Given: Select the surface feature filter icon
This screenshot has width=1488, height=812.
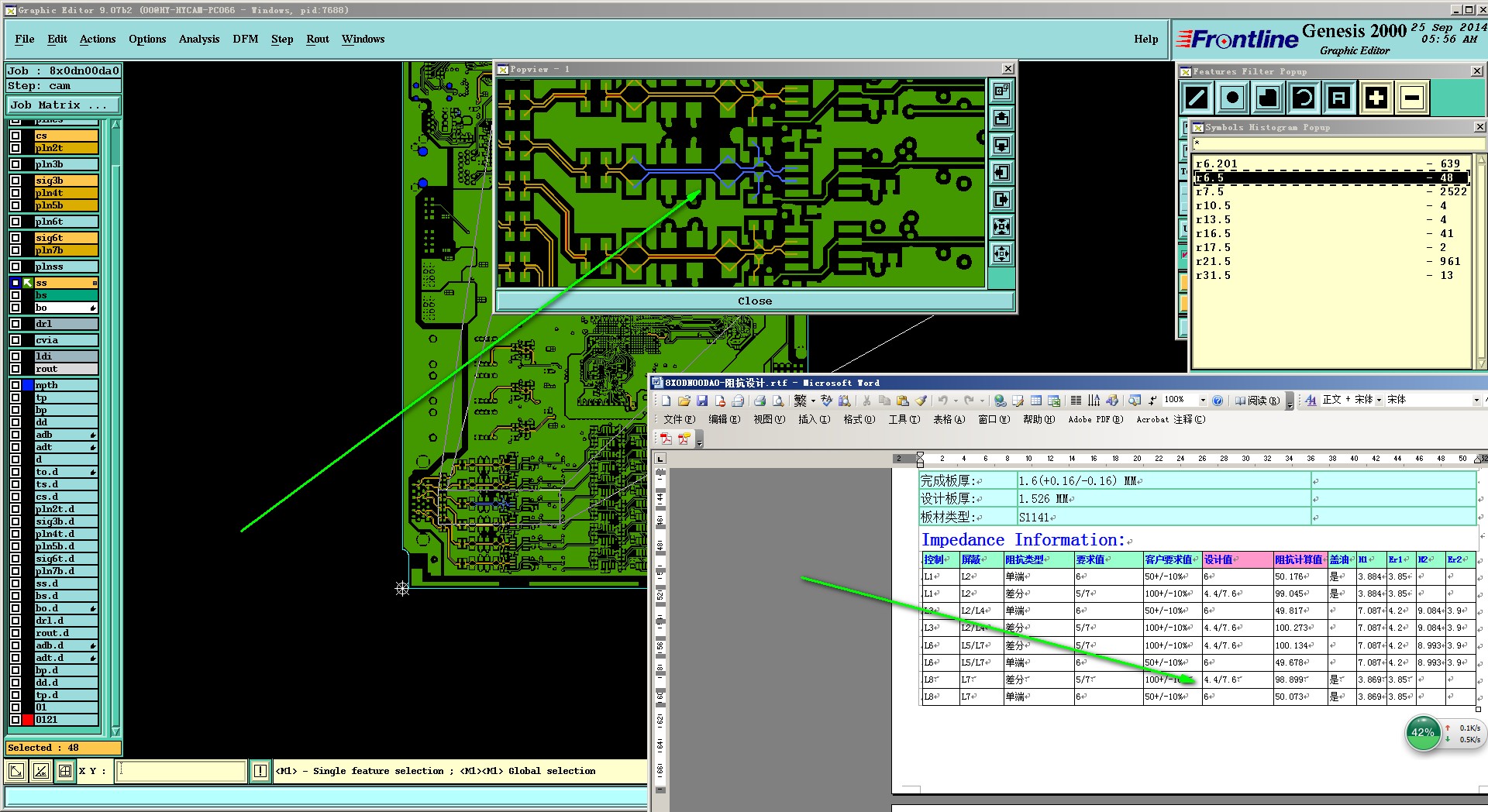Looking at the screenshot, I should click(x=1268, y=98).
